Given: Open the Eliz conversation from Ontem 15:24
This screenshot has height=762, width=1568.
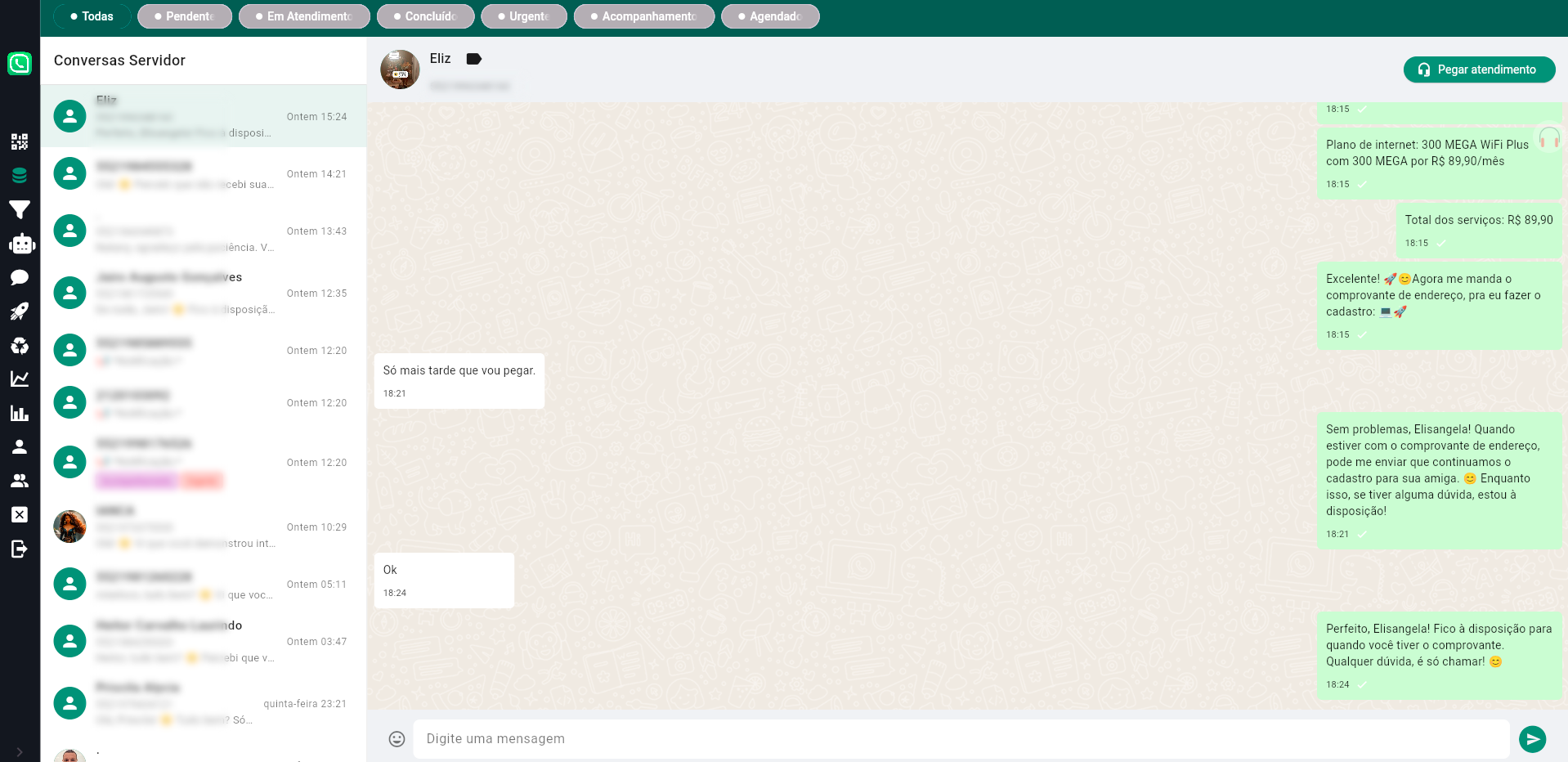Looking at the screenshot, I should (x=204, y=116).
